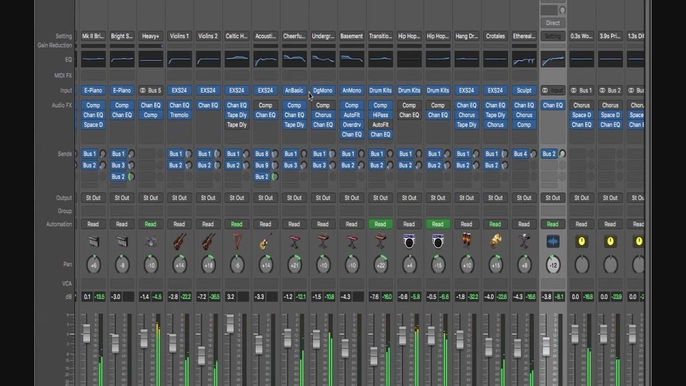Click the volume fader on Celtic H strip
The image size is (686, 386).
(230, 323)
